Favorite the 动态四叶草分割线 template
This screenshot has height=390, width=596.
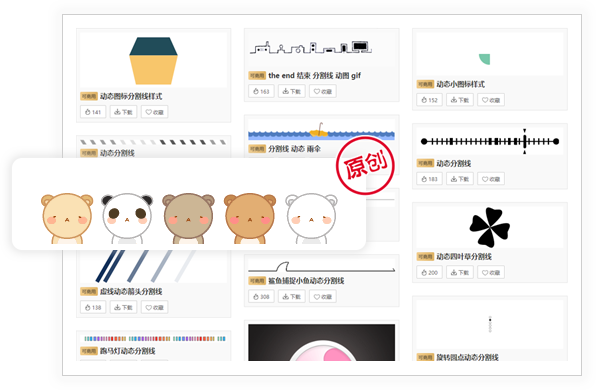(491, 273)
